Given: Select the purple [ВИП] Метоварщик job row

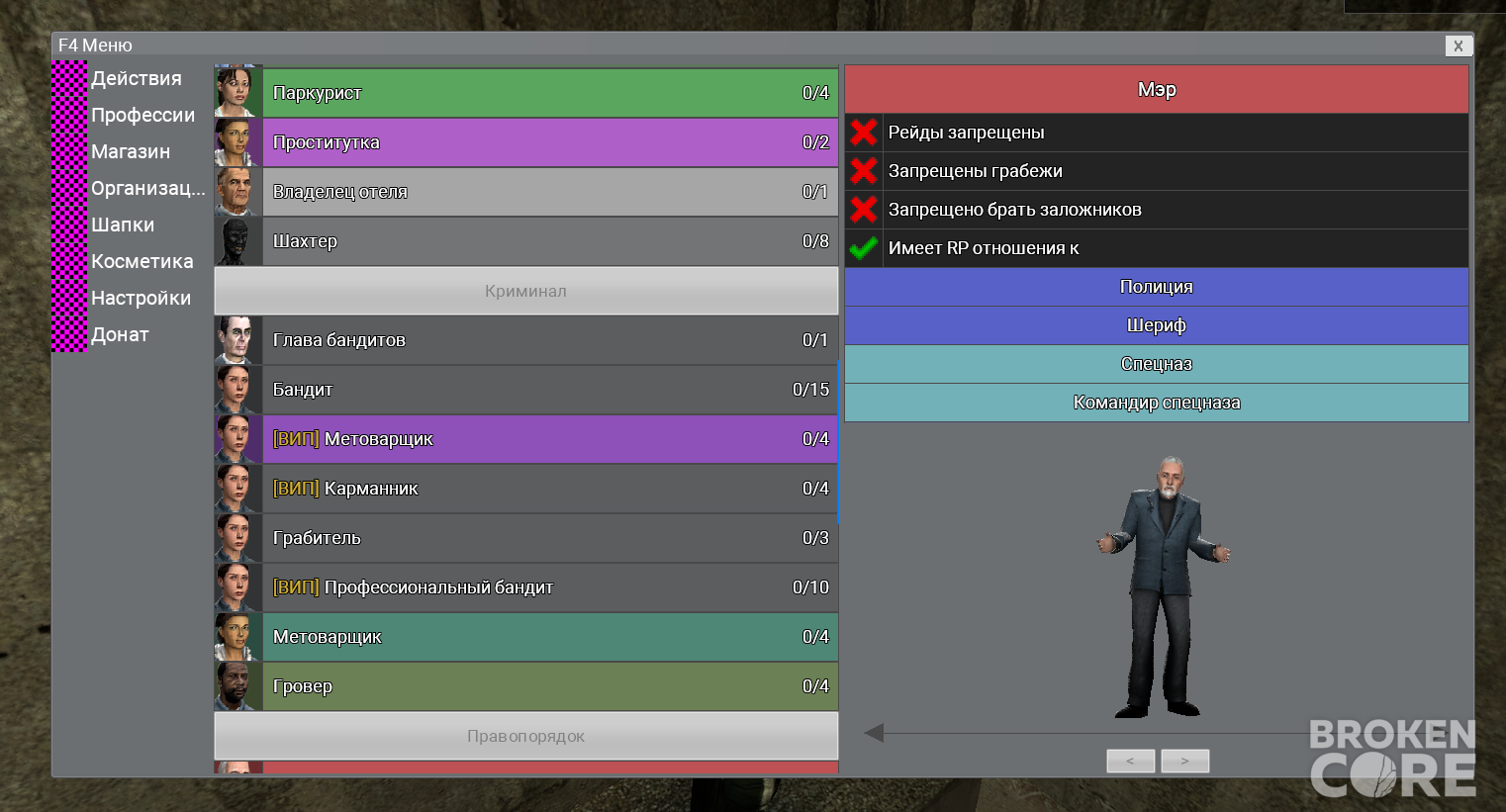Looking at the screenshot, I should 526,439.
